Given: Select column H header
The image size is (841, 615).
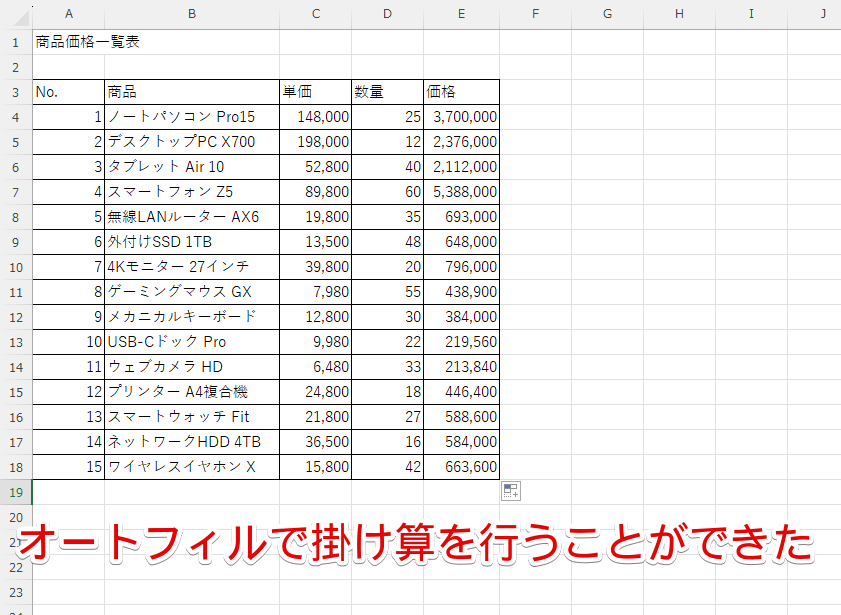Looking at the screenshot, I should (679, 14).
